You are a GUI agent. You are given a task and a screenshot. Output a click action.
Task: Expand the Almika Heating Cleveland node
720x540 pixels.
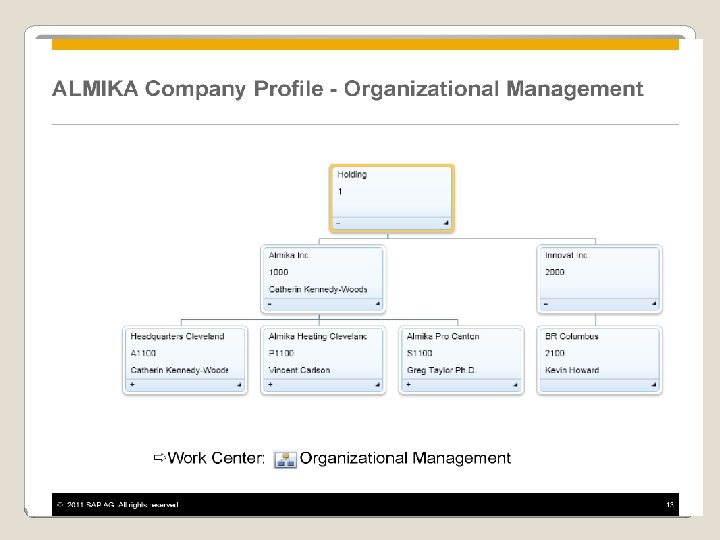pyautogui.click(x=270, y=384)
